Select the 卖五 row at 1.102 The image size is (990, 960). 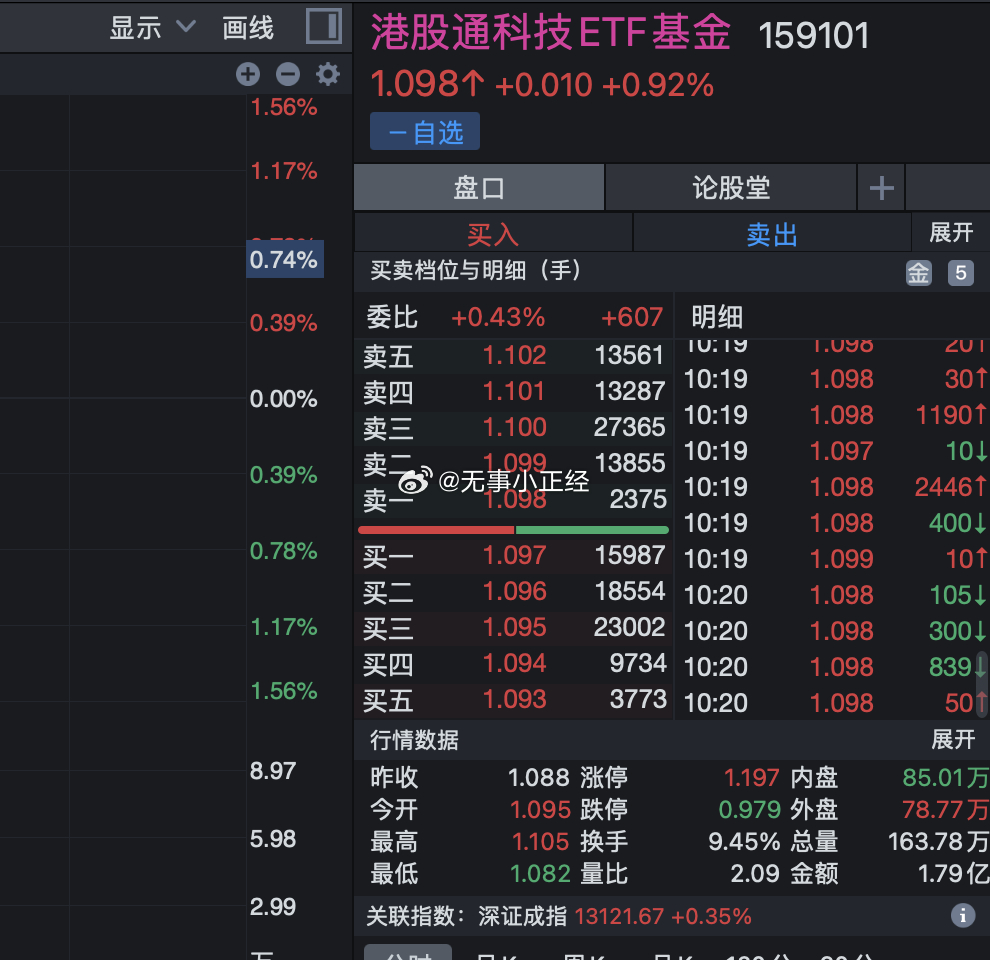[x=514, y=356]
